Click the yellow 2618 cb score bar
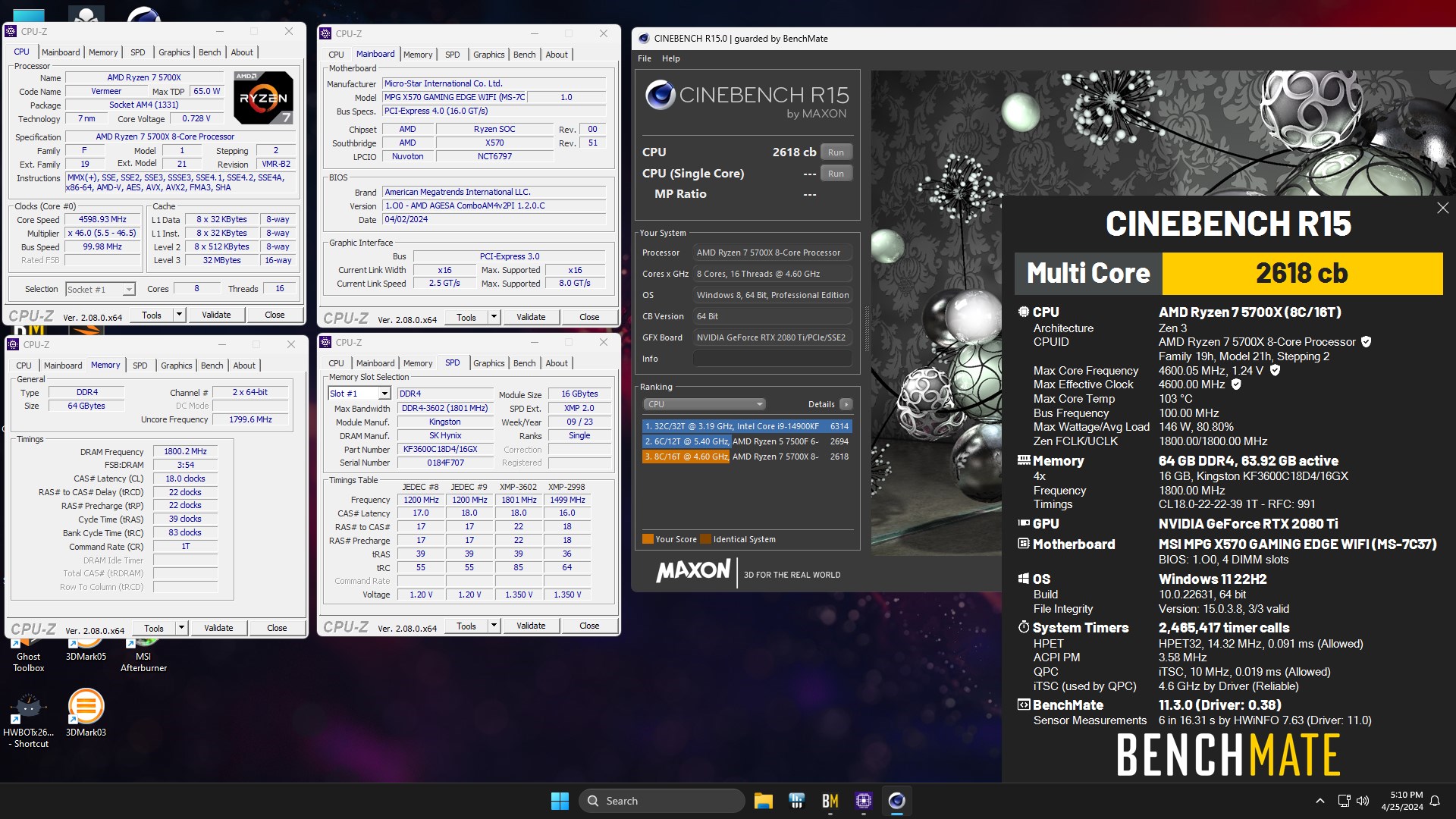1456x819 pixels. (x=1302, y=273)
